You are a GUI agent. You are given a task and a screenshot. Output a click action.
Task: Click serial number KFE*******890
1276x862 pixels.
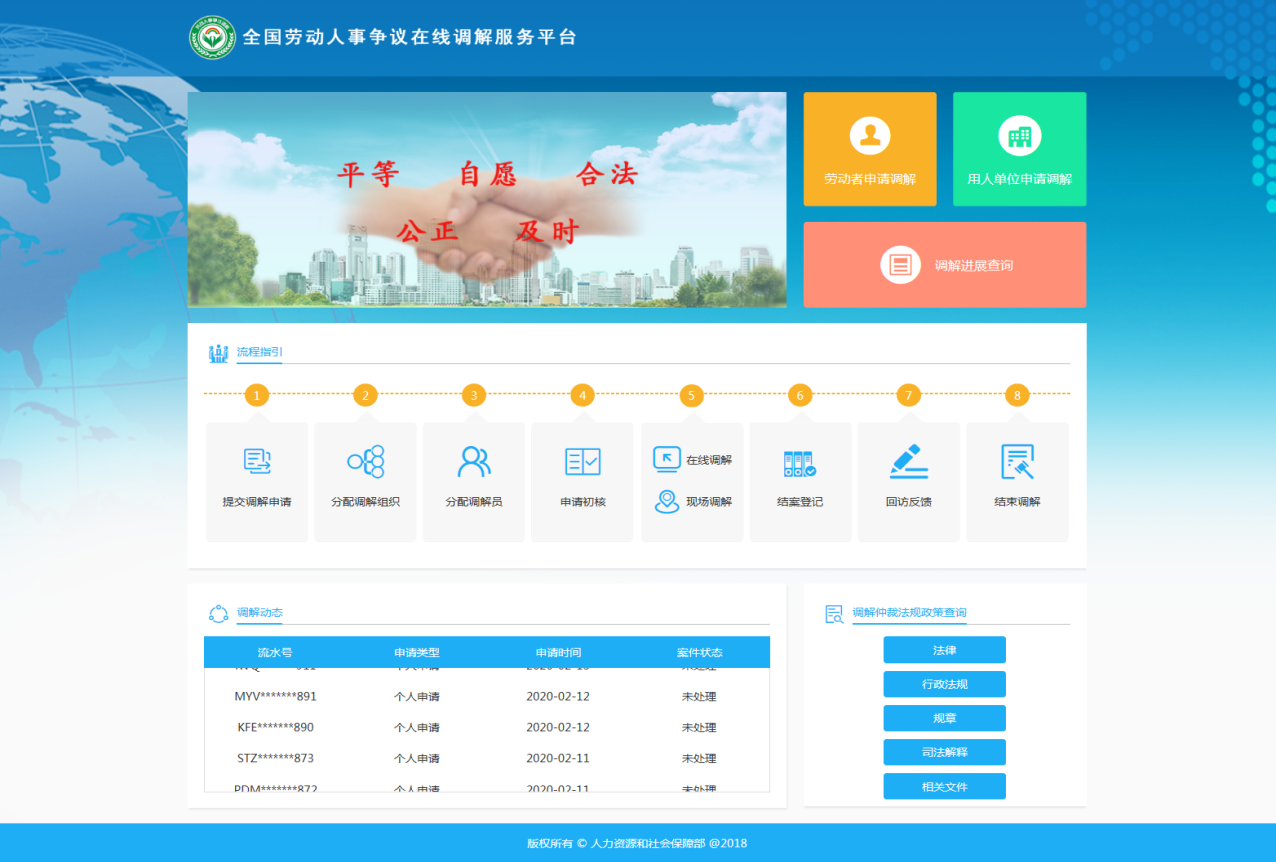click(x=275, y=727)
